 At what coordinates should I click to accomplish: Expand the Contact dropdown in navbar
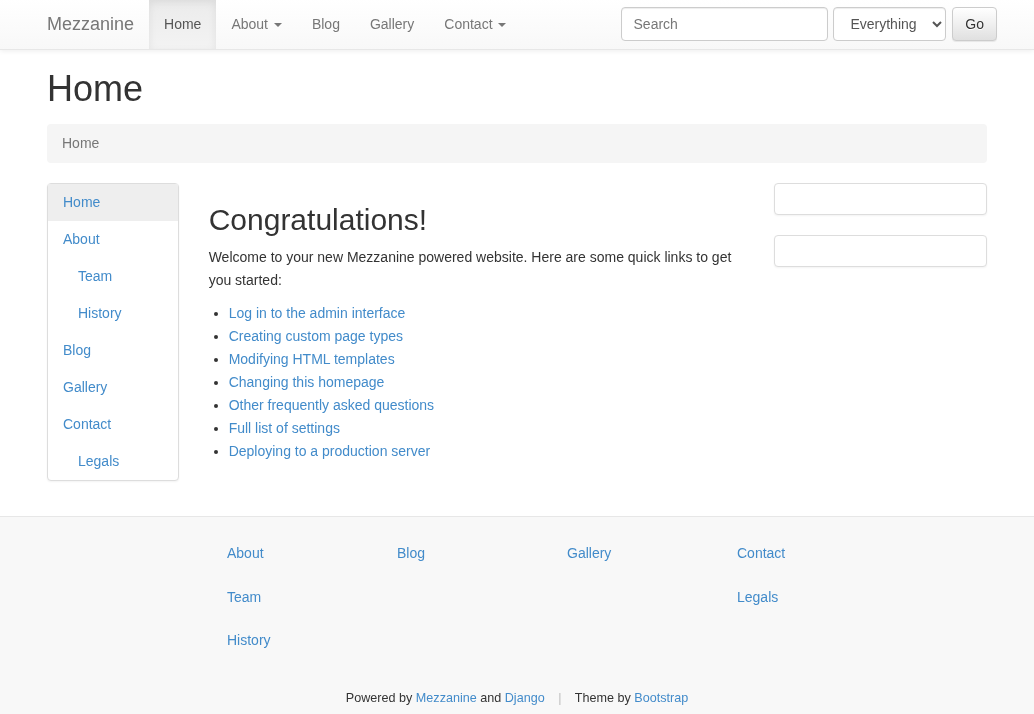coord(474,24)
